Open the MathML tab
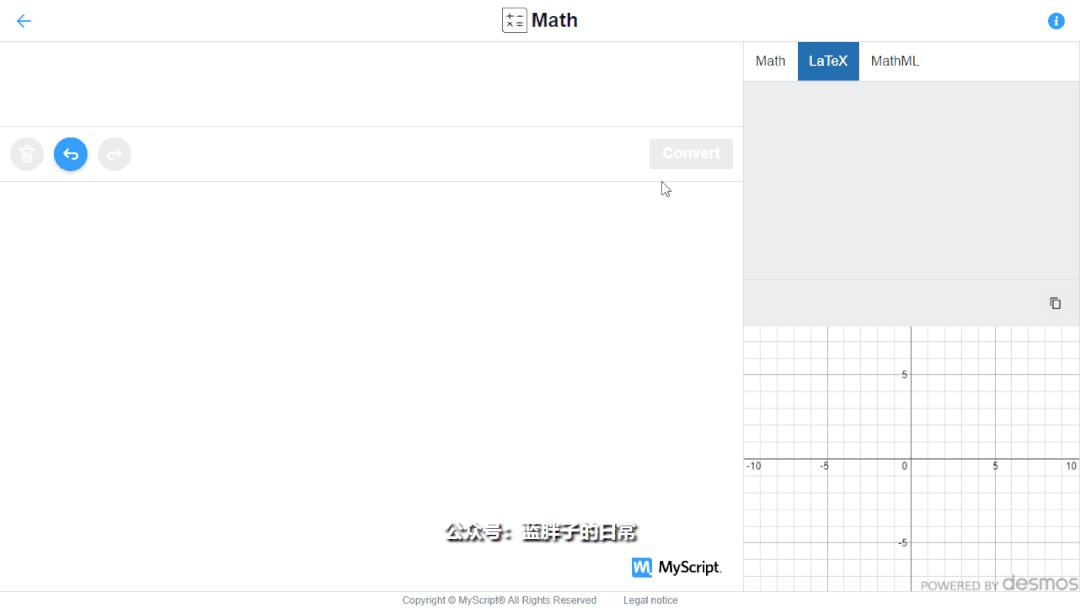This screenshot has width=1080, height=608. point(894,61)
